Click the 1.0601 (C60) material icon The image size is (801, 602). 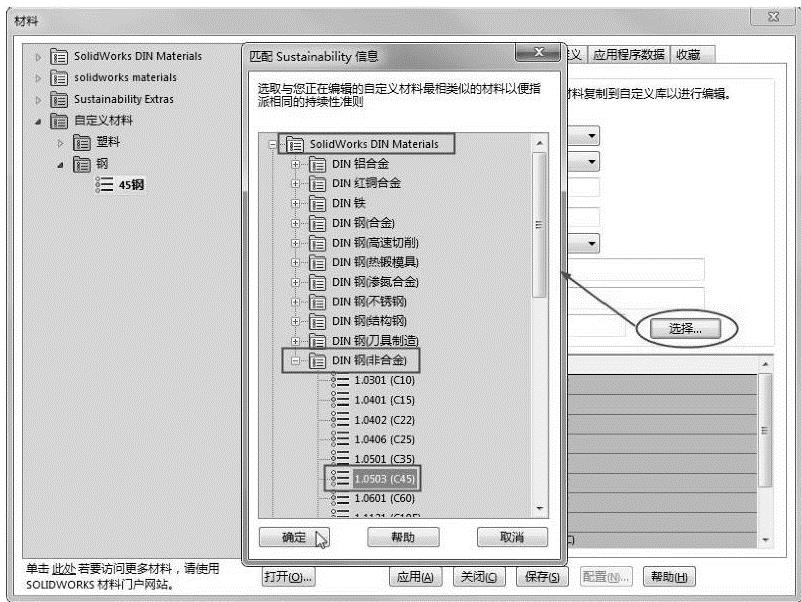point(340,498)
